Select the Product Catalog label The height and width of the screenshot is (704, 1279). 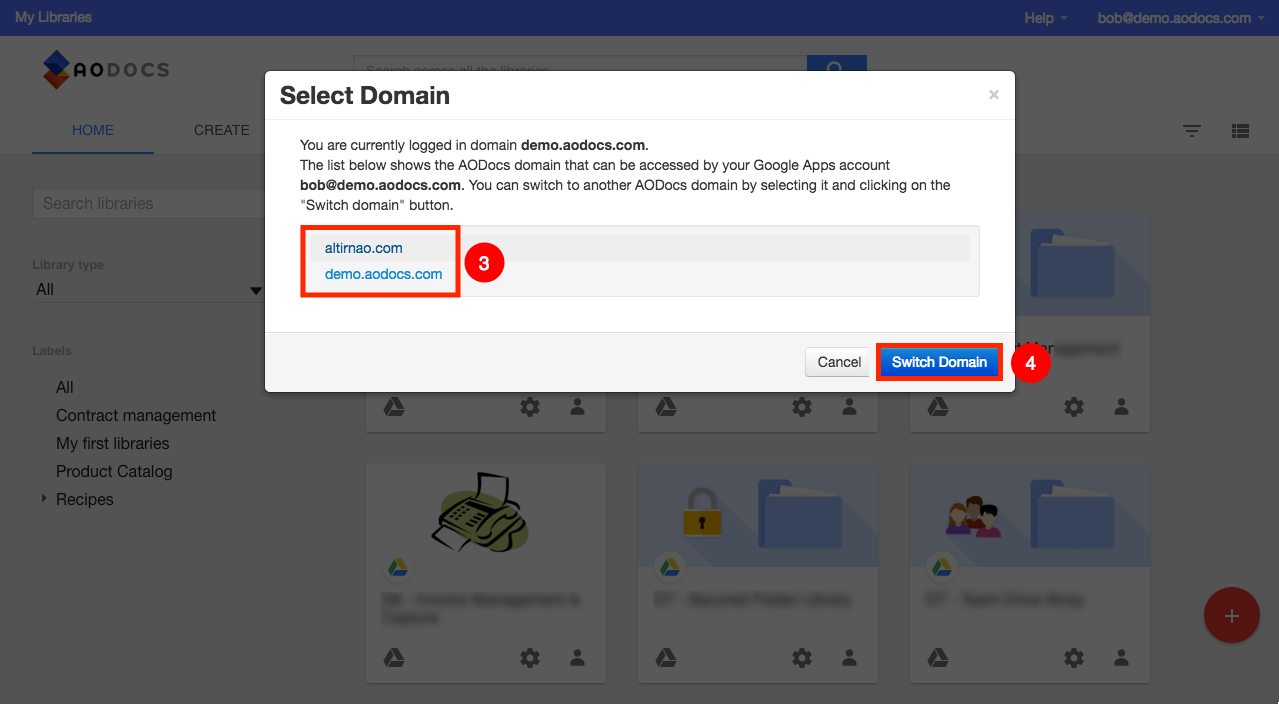[x=114, y=471]
